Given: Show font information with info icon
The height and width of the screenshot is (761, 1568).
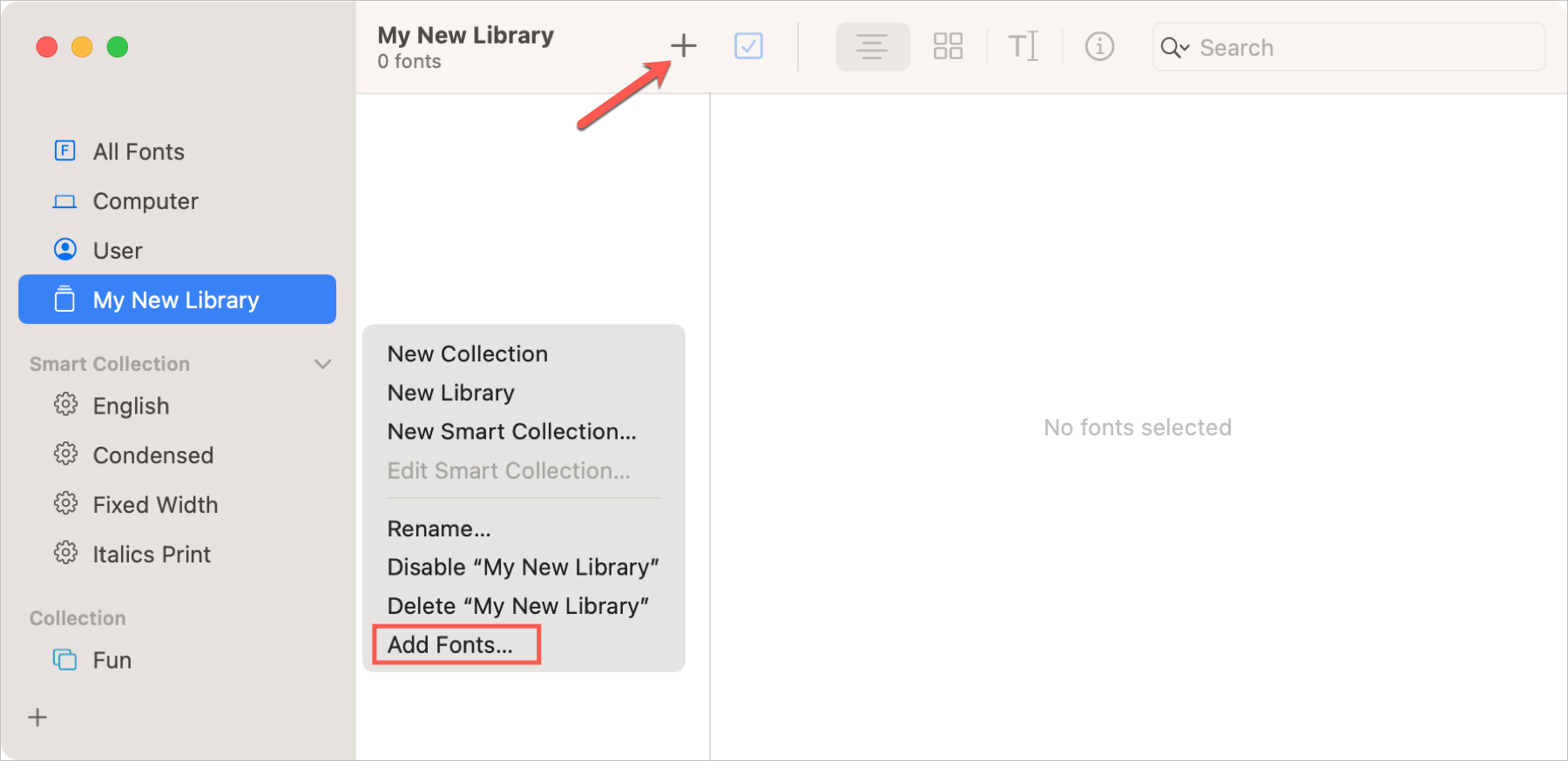Looking at the screenshot, I should pos(1099,46).
